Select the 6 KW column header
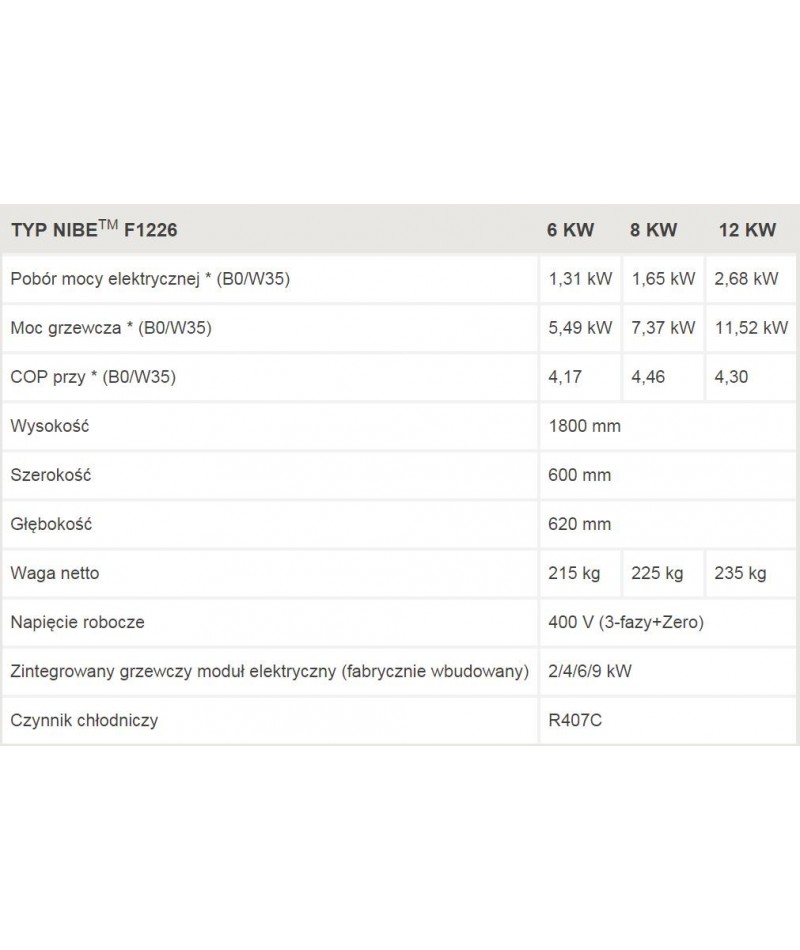800x950 pixels. [x=570, y=230]
